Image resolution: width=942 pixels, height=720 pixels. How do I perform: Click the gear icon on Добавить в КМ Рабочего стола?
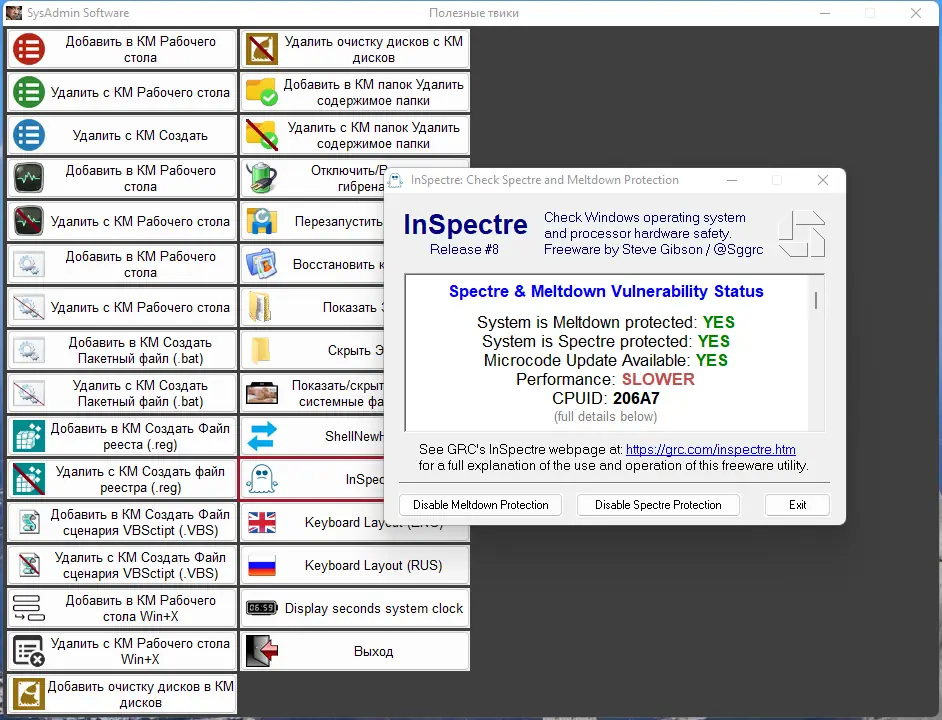(x=29, y=264)
